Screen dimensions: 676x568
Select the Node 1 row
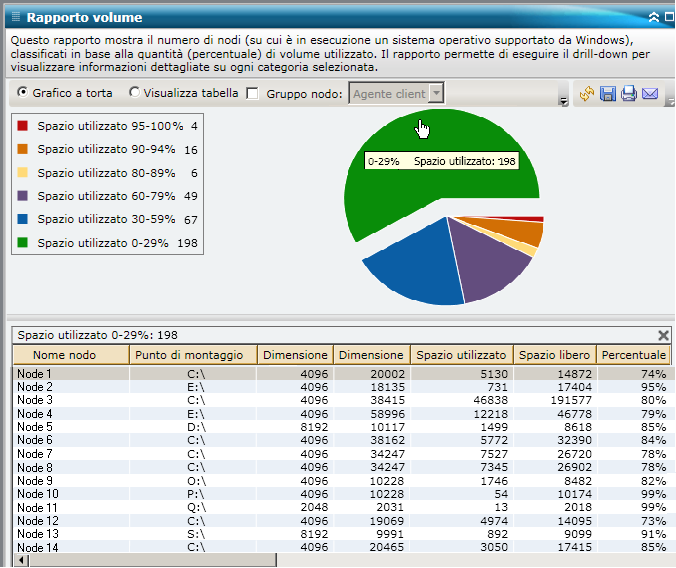point(342,373)
